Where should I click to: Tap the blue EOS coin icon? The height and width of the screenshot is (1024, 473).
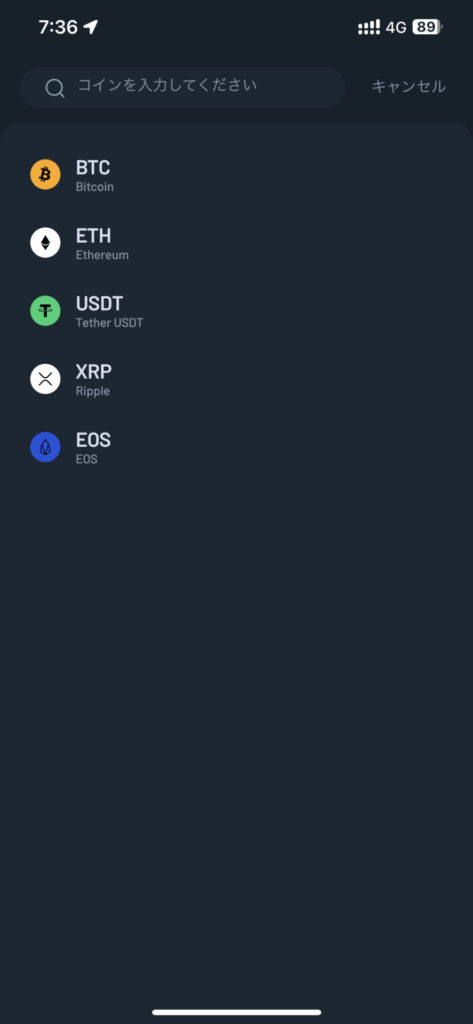point(45,447)
